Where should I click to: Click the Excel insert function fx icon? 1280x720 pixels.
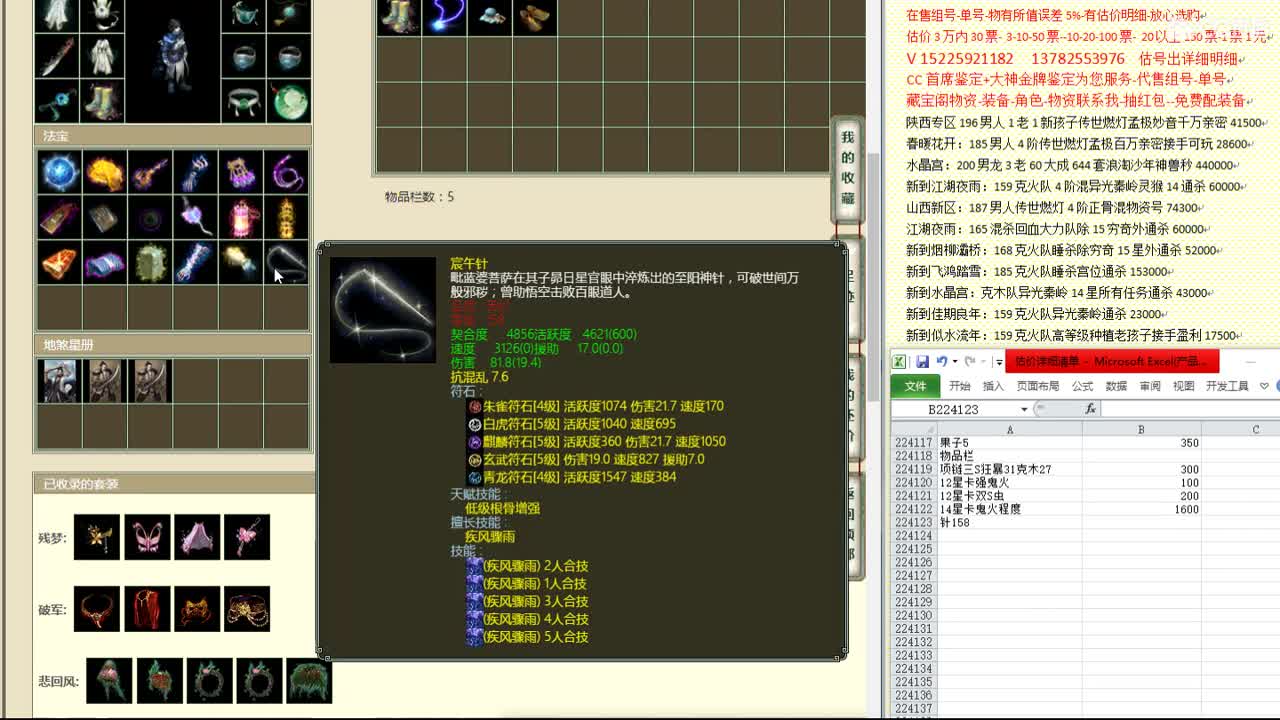[x=1090, y=408]
